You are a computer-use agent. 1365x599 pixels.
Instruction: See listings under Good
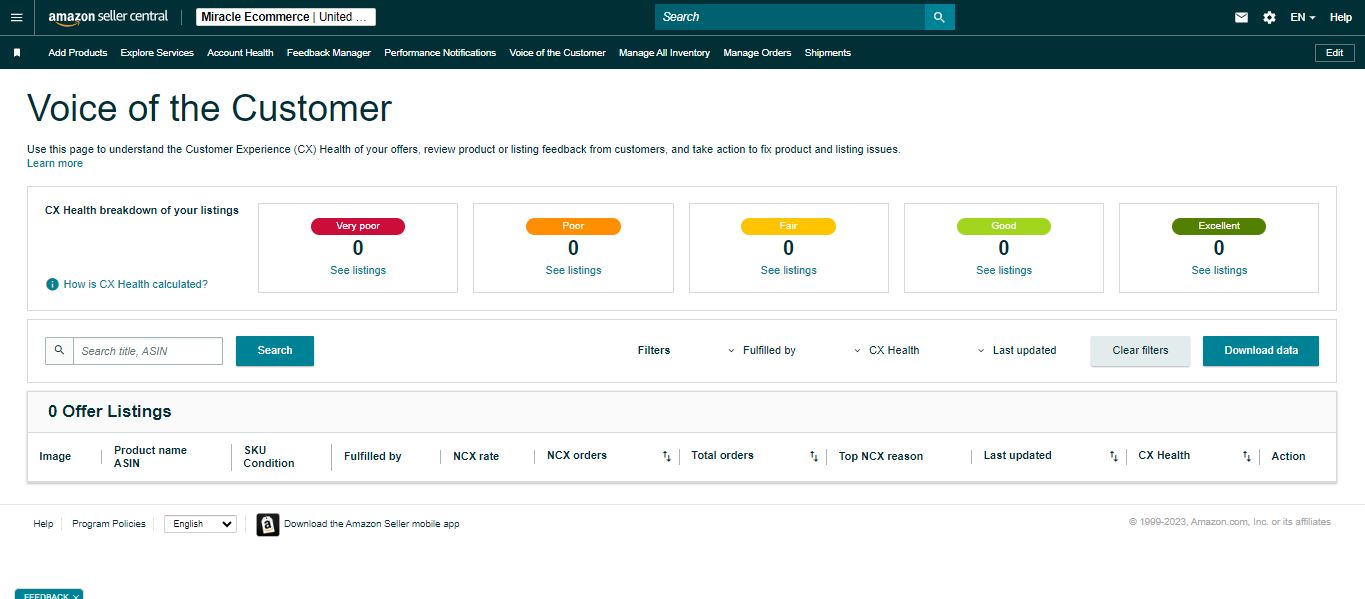[1004, 270]
